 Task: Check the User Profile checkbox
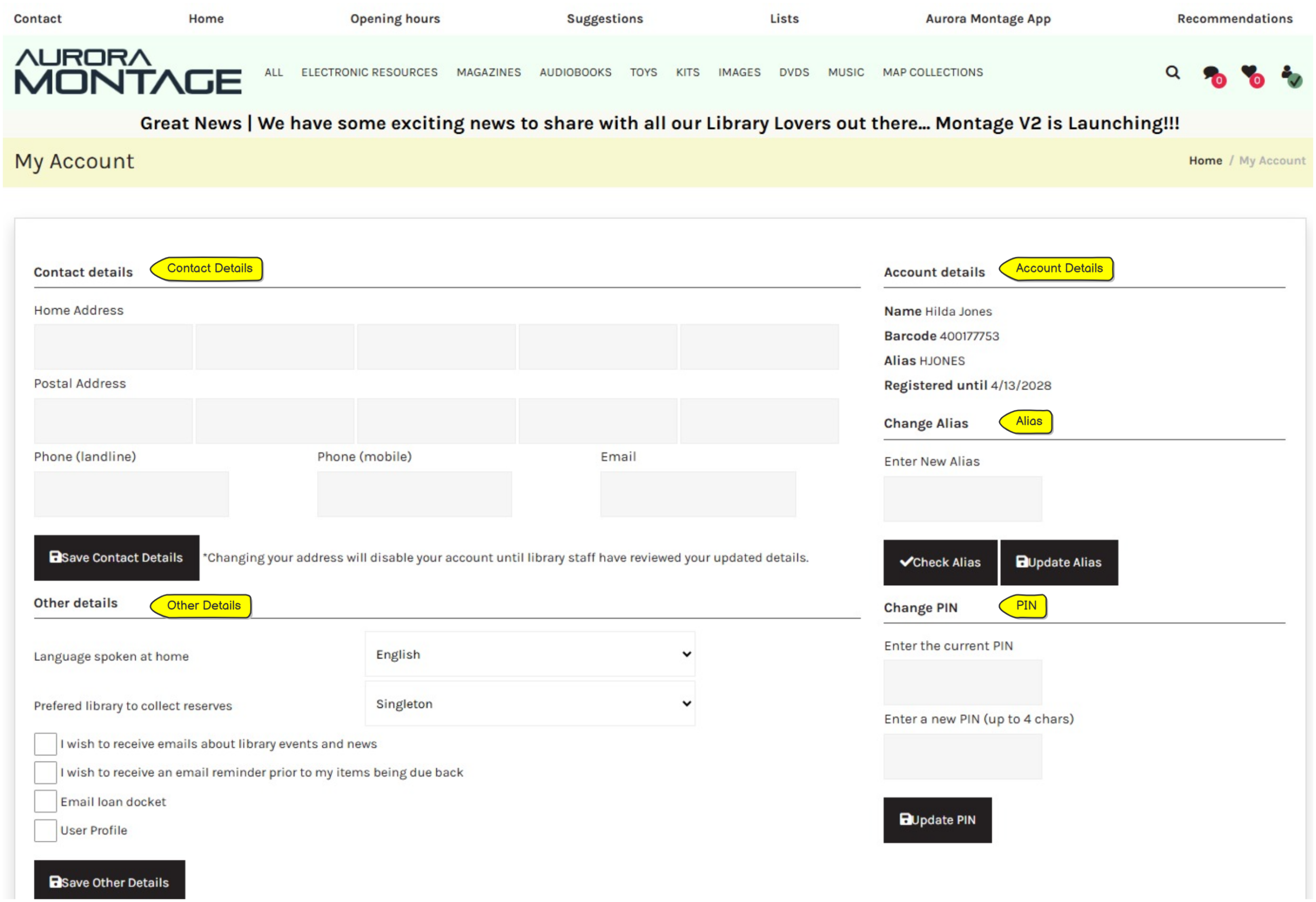[45, 831]
